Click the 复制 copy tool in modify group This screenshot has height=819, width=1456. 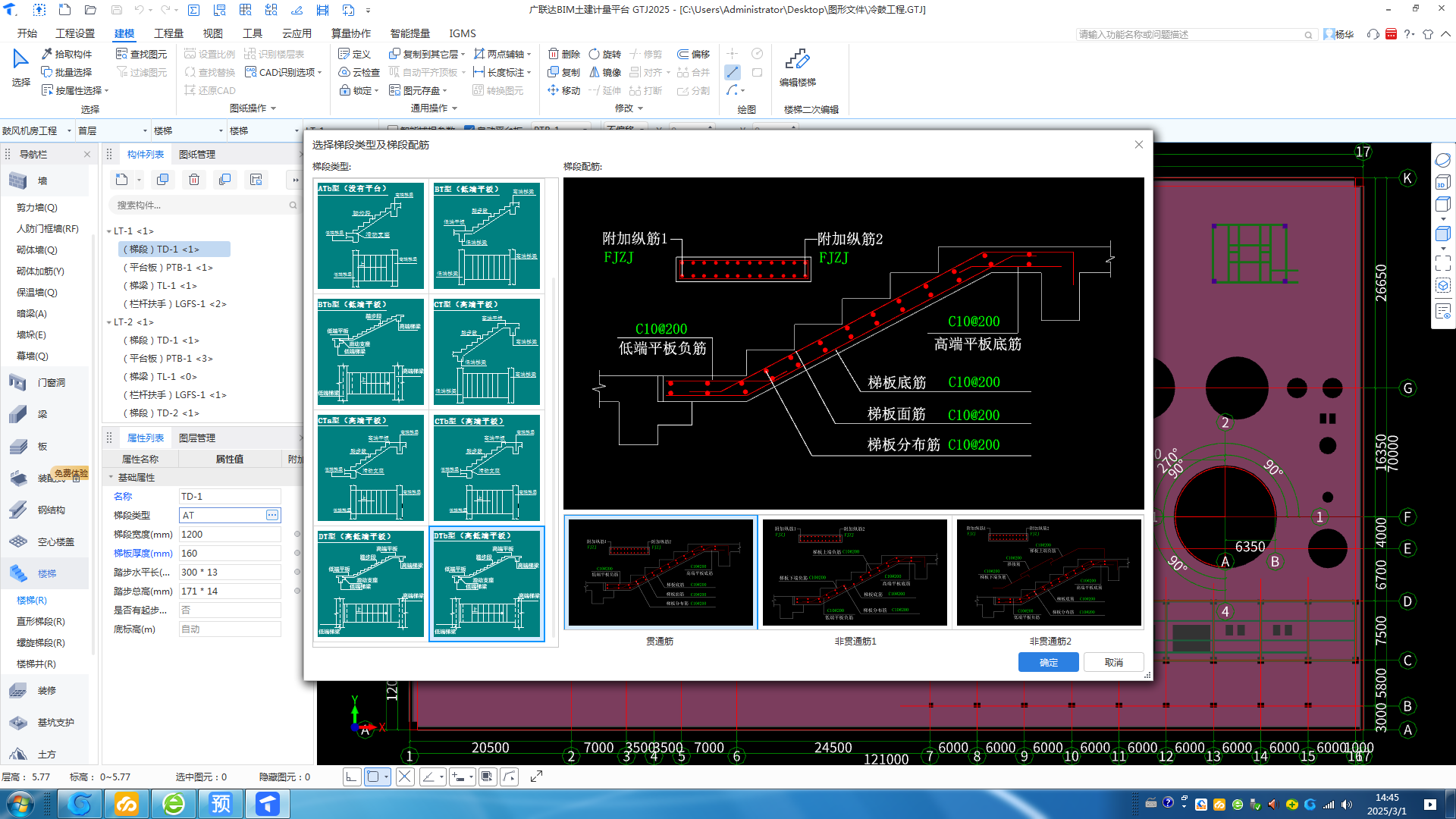point(563,72)
